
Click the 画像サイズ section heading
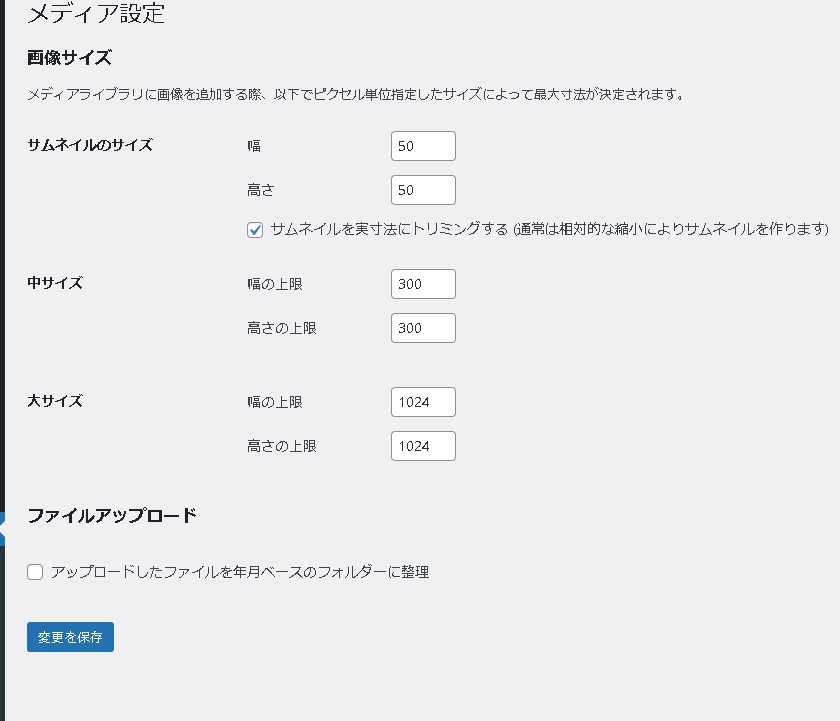pos(70,57)
